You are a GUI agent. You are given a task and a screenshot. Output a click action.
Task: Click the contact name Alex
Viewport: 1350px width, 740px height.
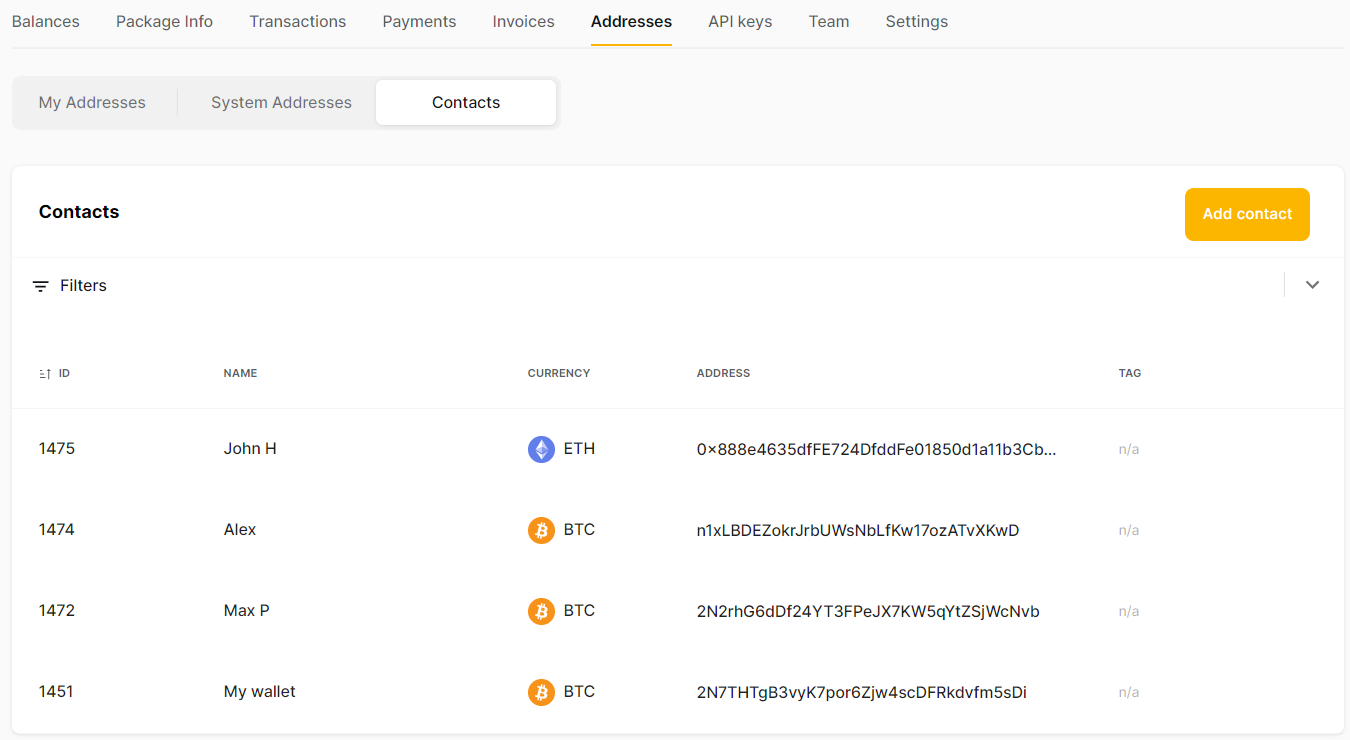click(x=240, y=530)
